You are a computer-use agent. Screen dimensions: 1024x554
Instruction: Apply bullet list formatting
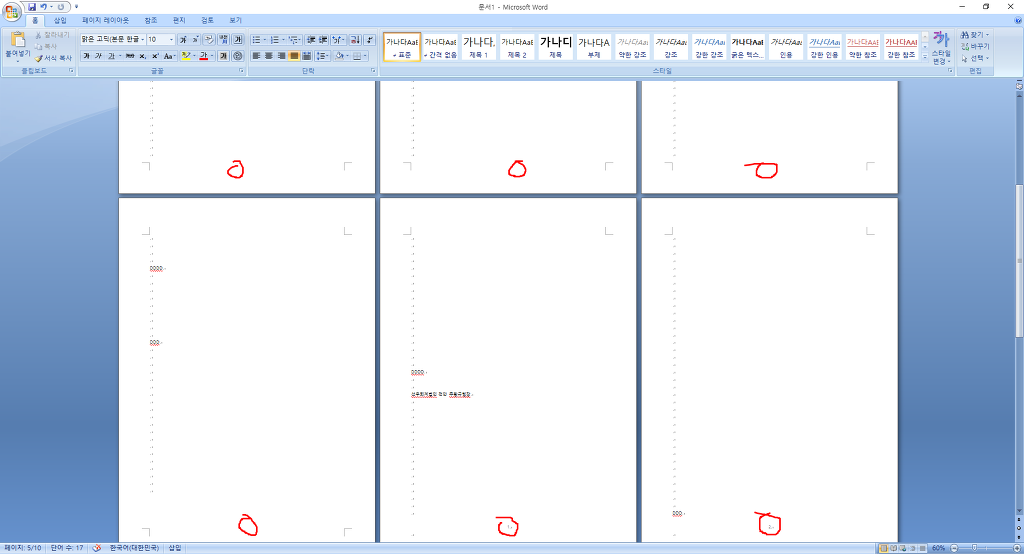tap(256, 40)
